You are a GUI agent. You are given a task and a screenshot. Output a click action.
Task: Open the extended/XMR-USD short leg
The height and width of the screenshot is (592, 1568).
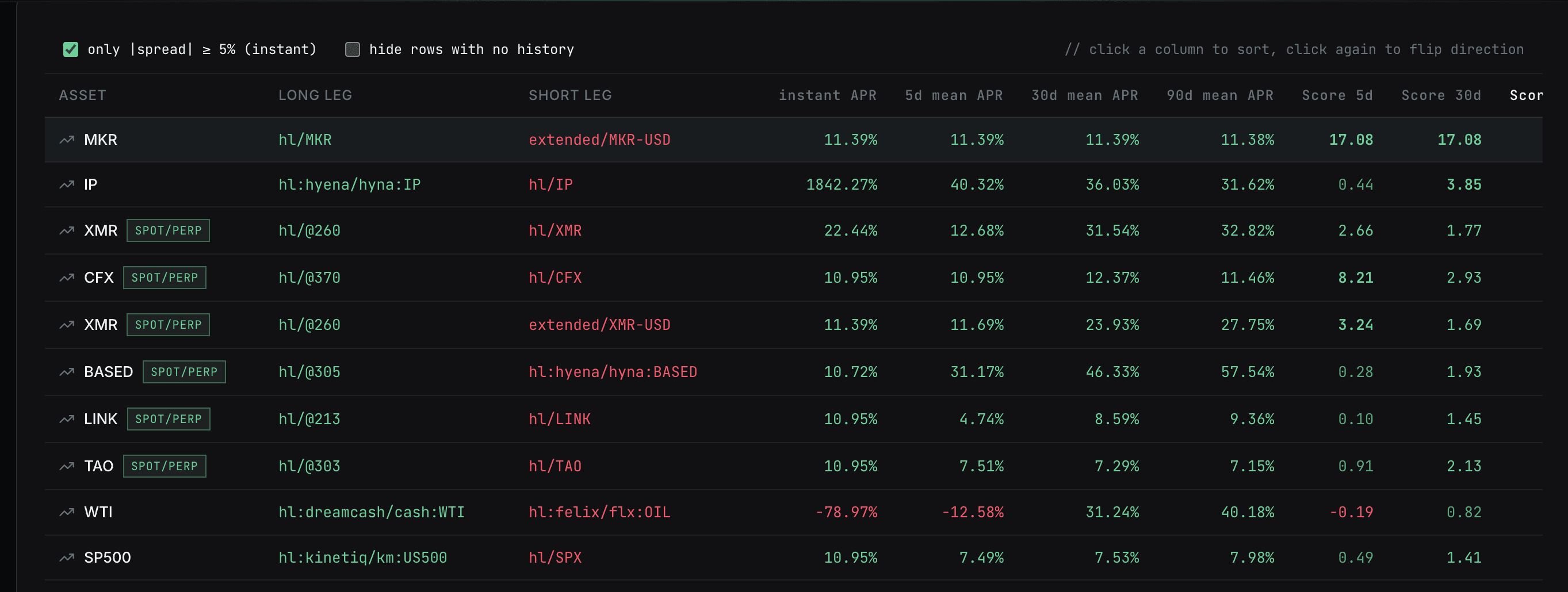click(x=599, y=325)
